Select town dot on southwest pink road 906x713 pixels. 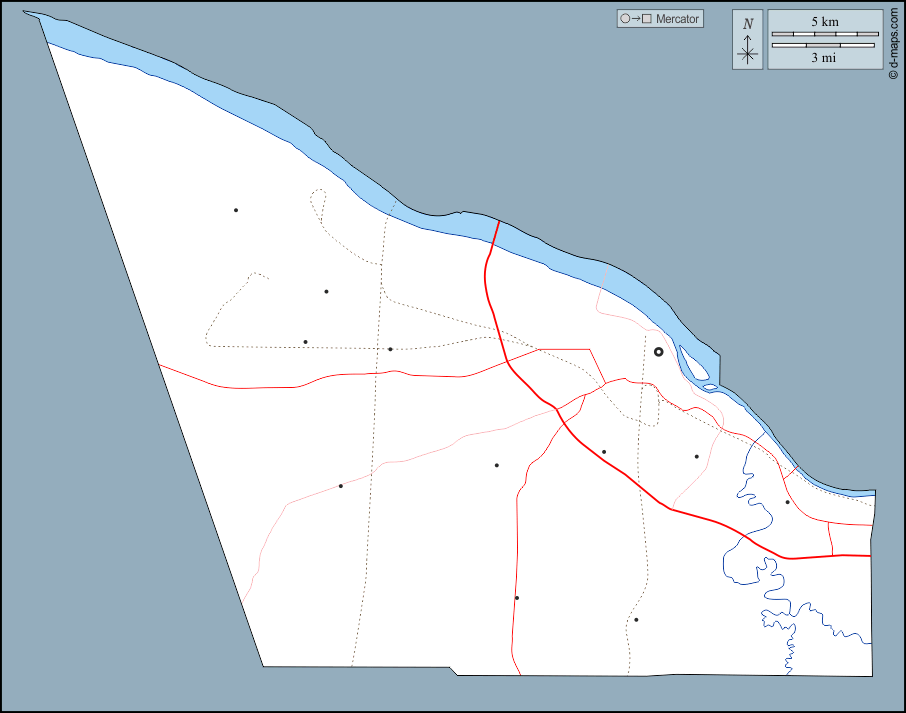pyautogui.click(x=341, y=486)
